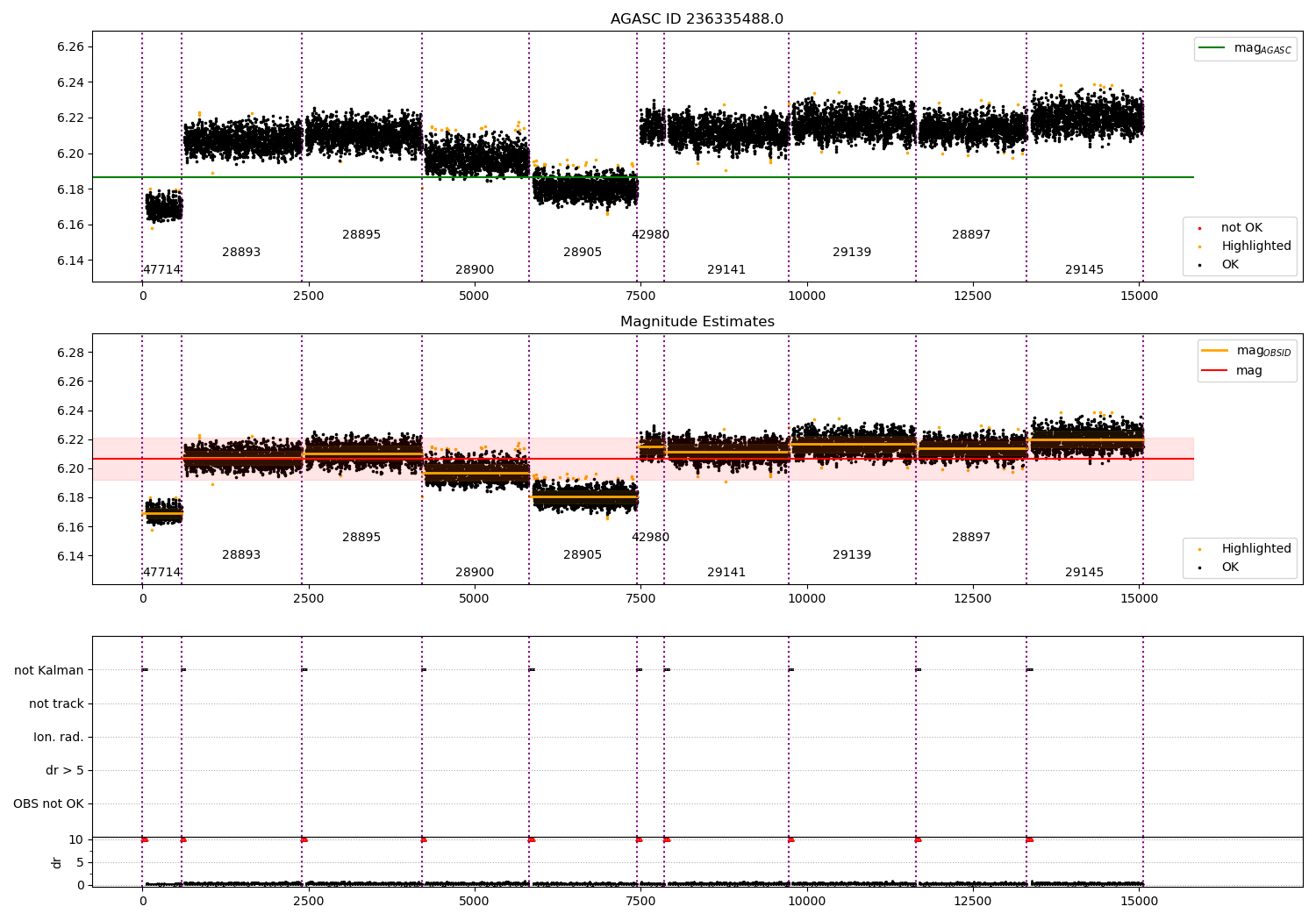The width and height of the screenshot is (1316, 921).
Task: Click OBSID label 28905 in top plot
Action: coord(583,253)
